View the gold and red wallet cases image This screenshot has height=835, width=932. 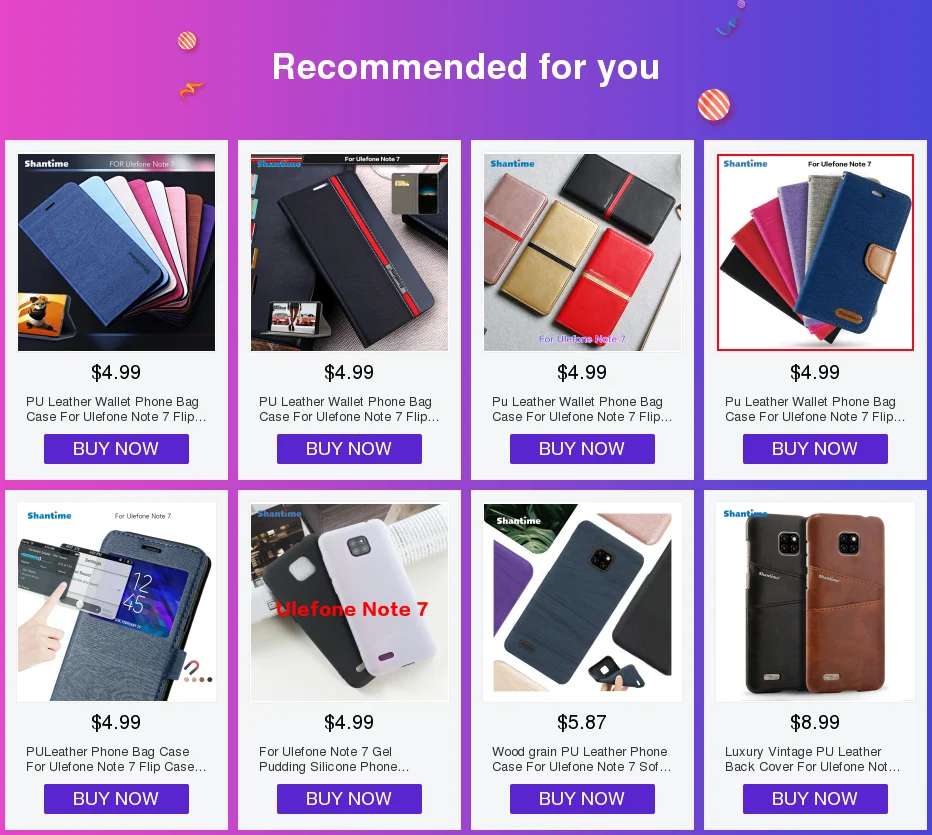pos(582,253)
